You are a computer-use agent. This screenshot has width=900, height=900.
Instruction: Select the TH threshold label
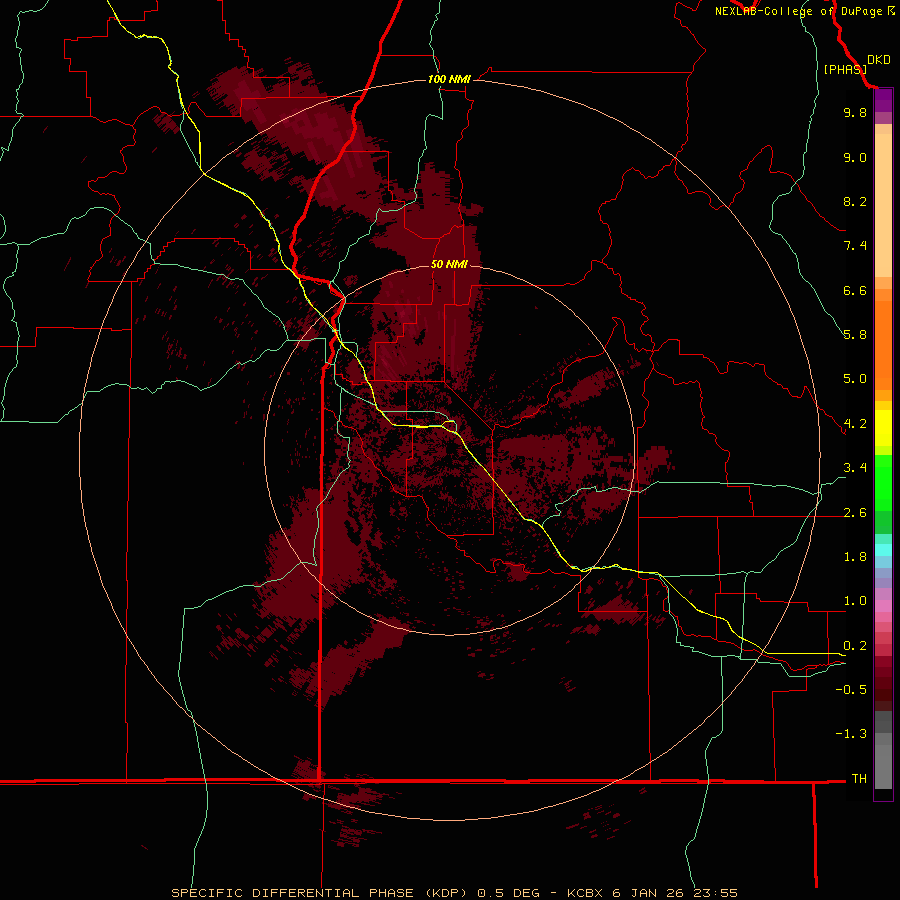click(859, 779)
